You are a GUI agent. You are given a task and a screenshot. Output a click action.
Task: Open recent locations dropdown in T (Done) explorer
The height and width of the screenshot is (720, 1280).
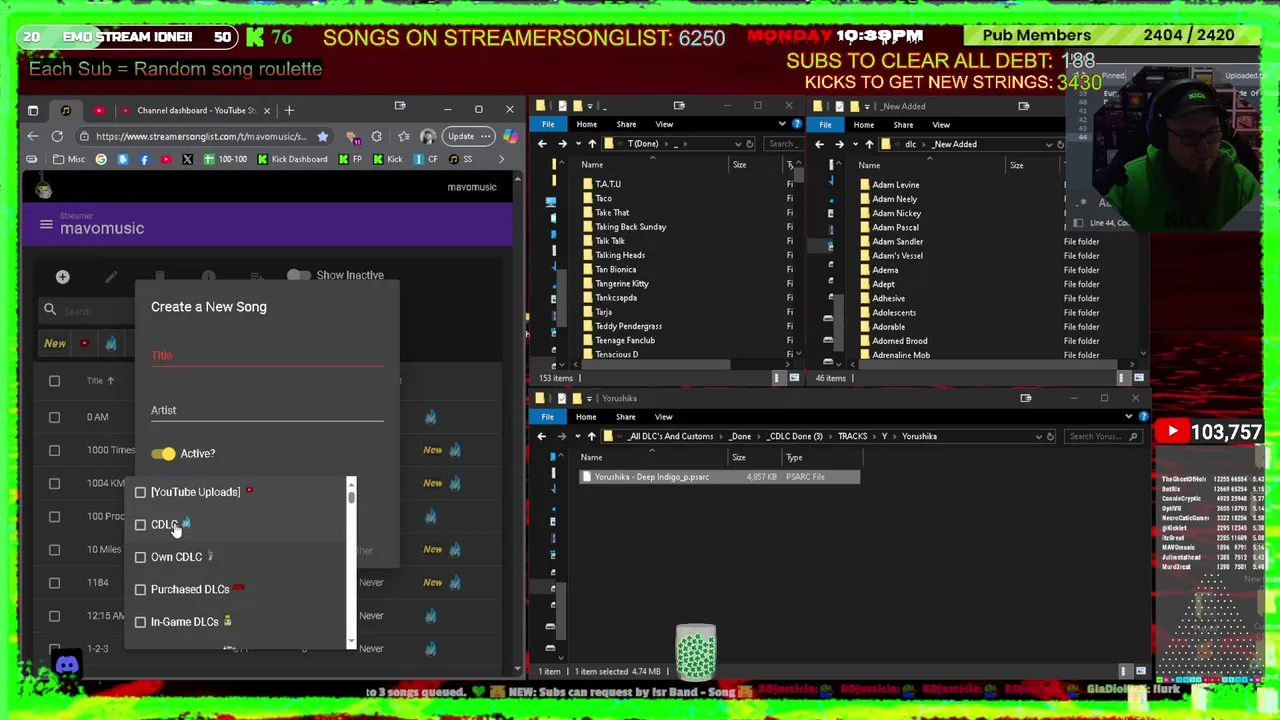tap(577, 144)
